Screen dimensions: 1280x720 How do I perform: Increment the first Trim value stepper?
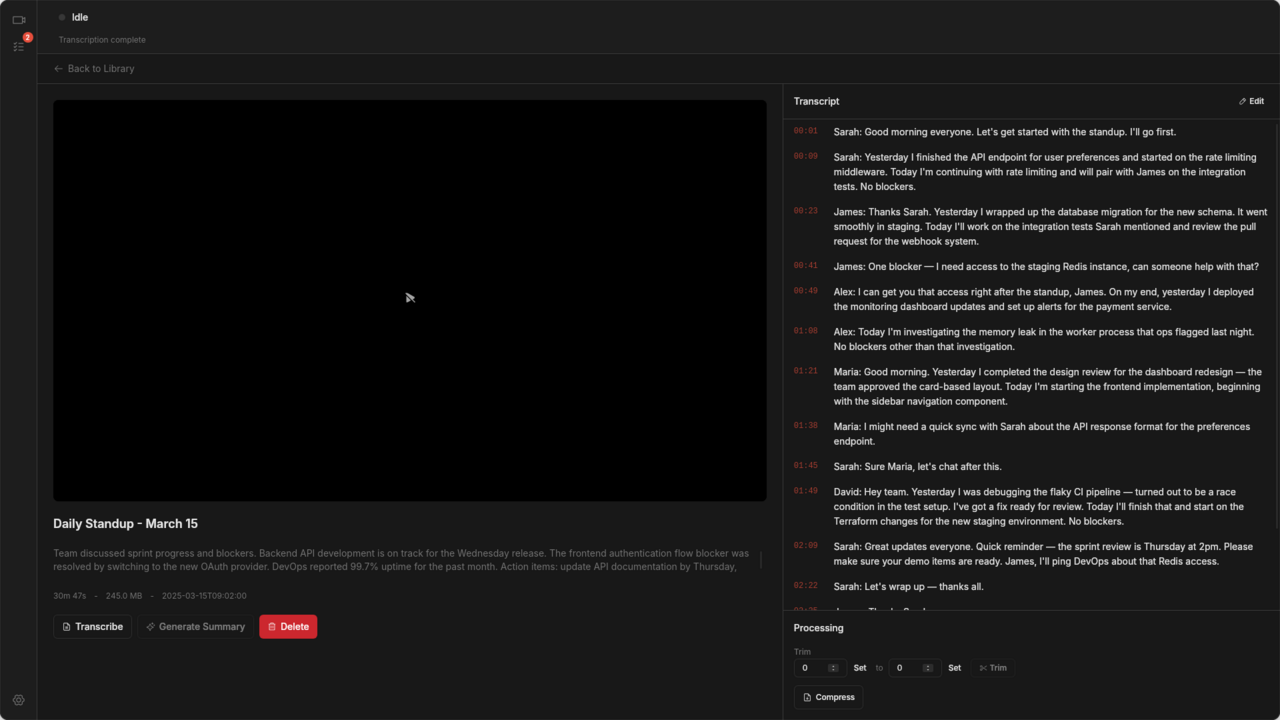pos(833,664)
